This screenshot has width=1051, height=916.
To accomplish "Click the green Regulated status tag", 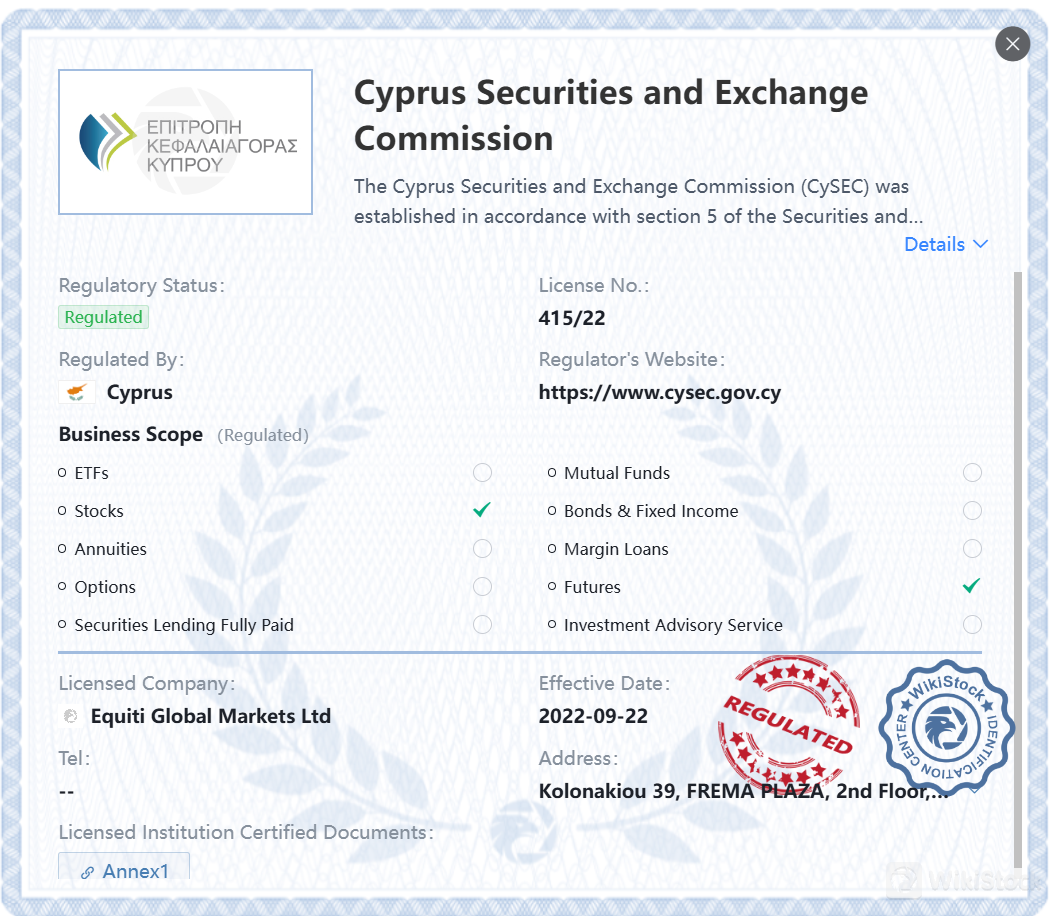I will 103,317.
